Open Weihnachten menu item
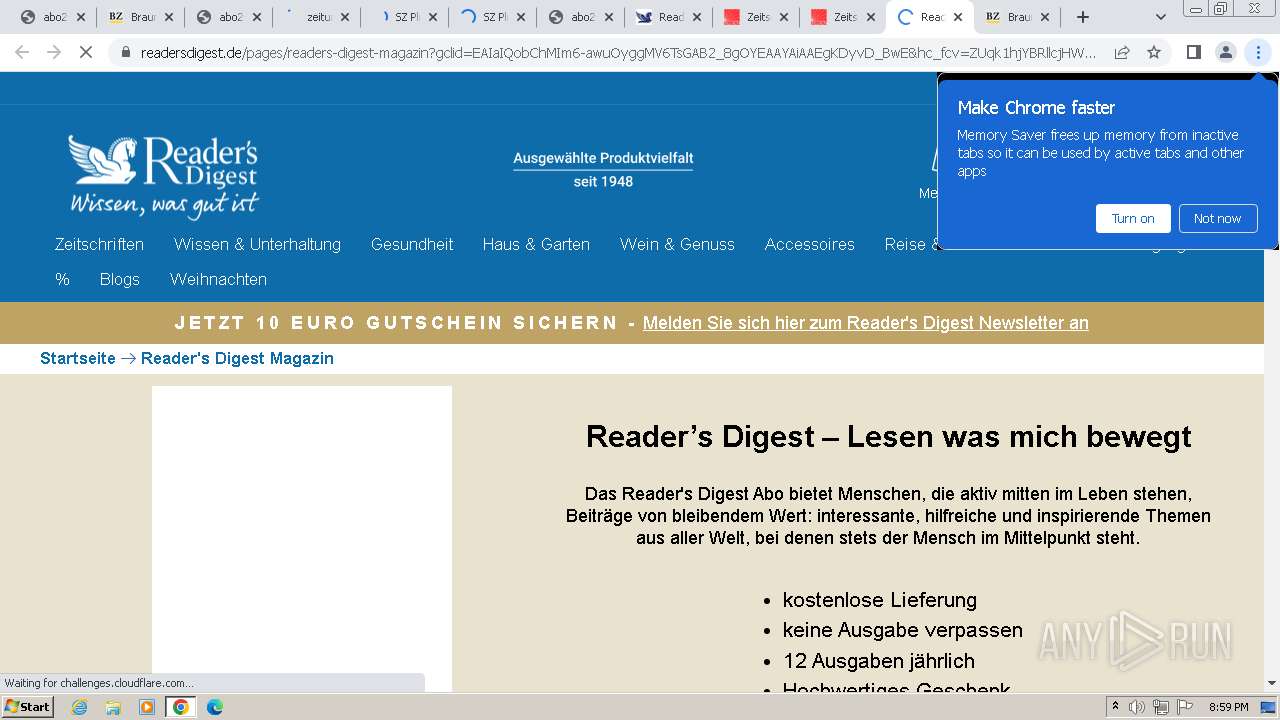This screenshot has width=1280, height=720. (218, 279)
